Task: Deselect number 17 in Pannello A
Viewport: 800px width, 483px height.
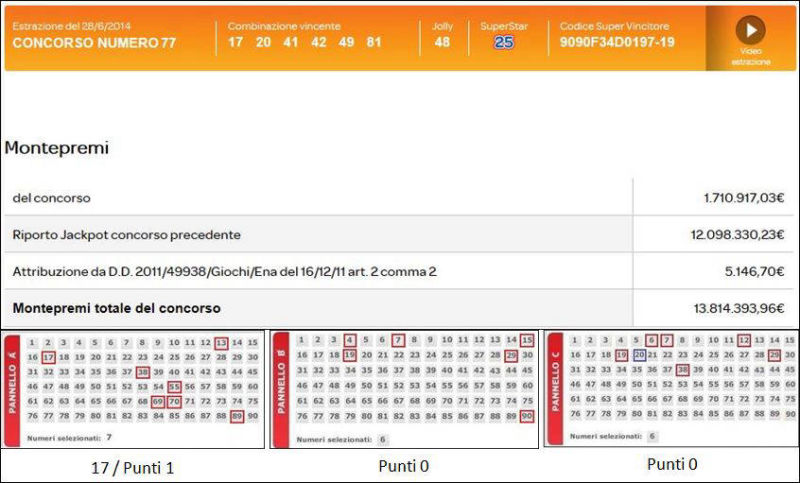Action: tap(48, 357)
